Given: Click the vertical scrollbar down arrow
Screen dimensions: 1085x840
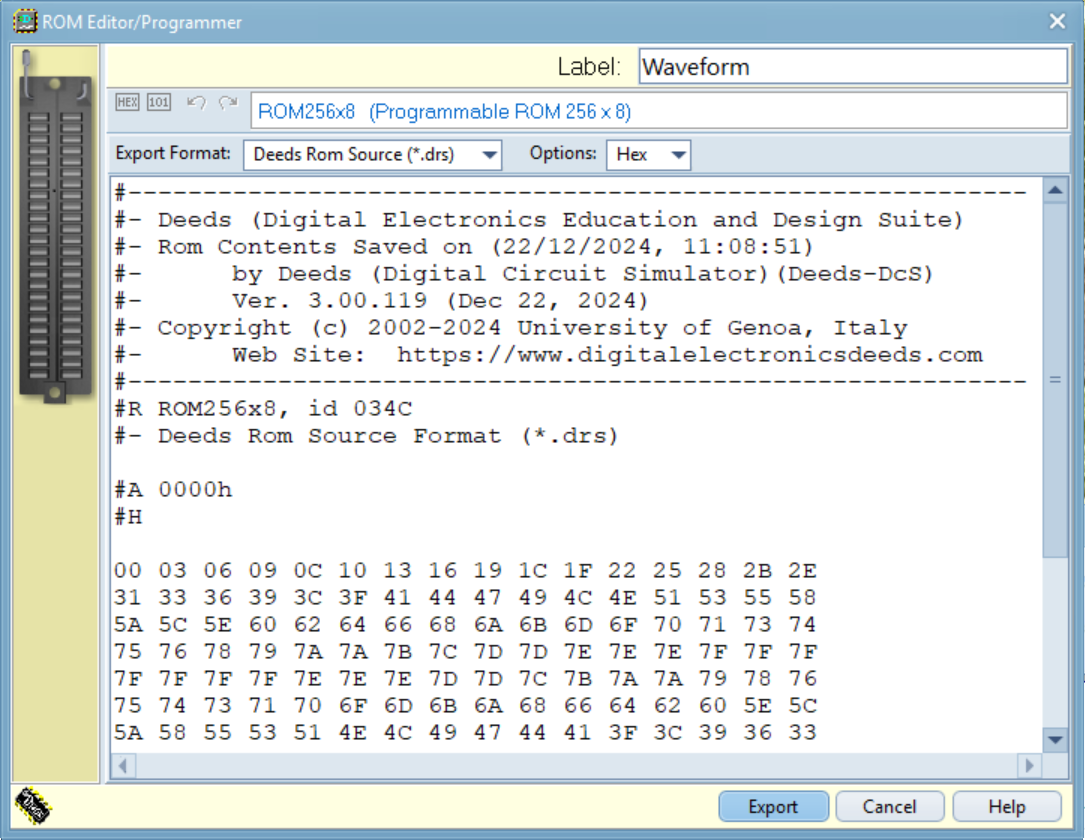Looking at the screenshot, I should 1055,740.
